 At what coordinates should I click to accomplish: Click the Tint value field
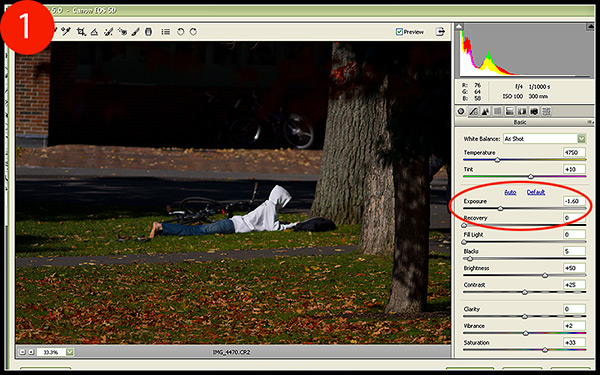[574, 169]
